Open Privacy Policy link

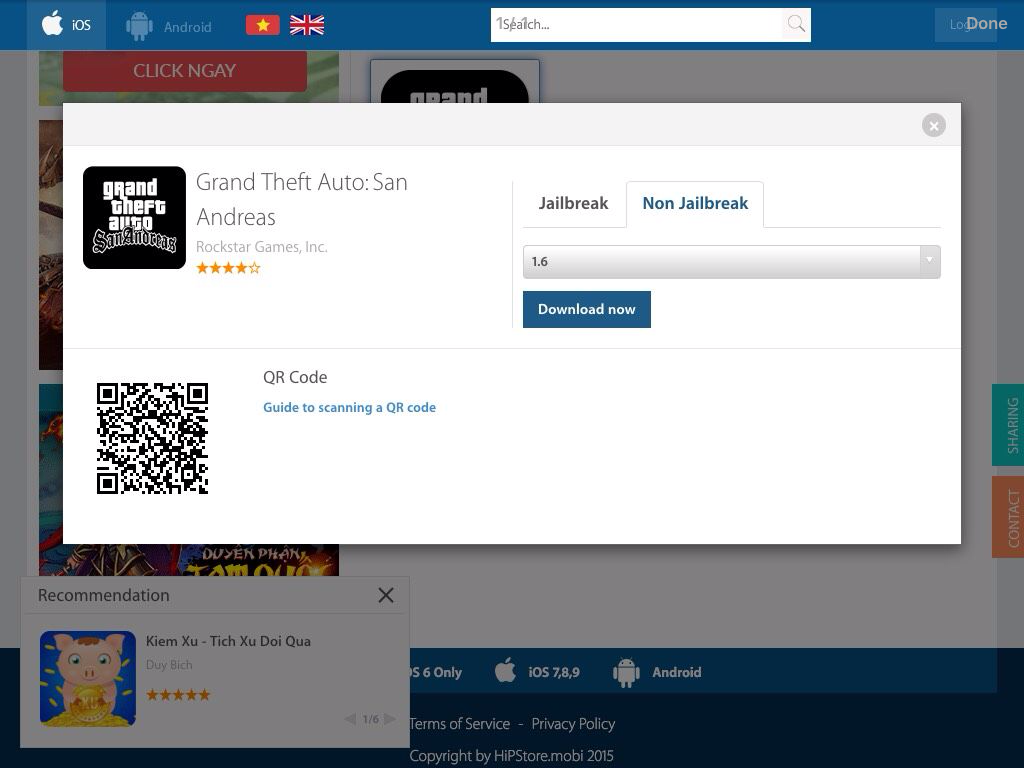(x=573, y=724)
